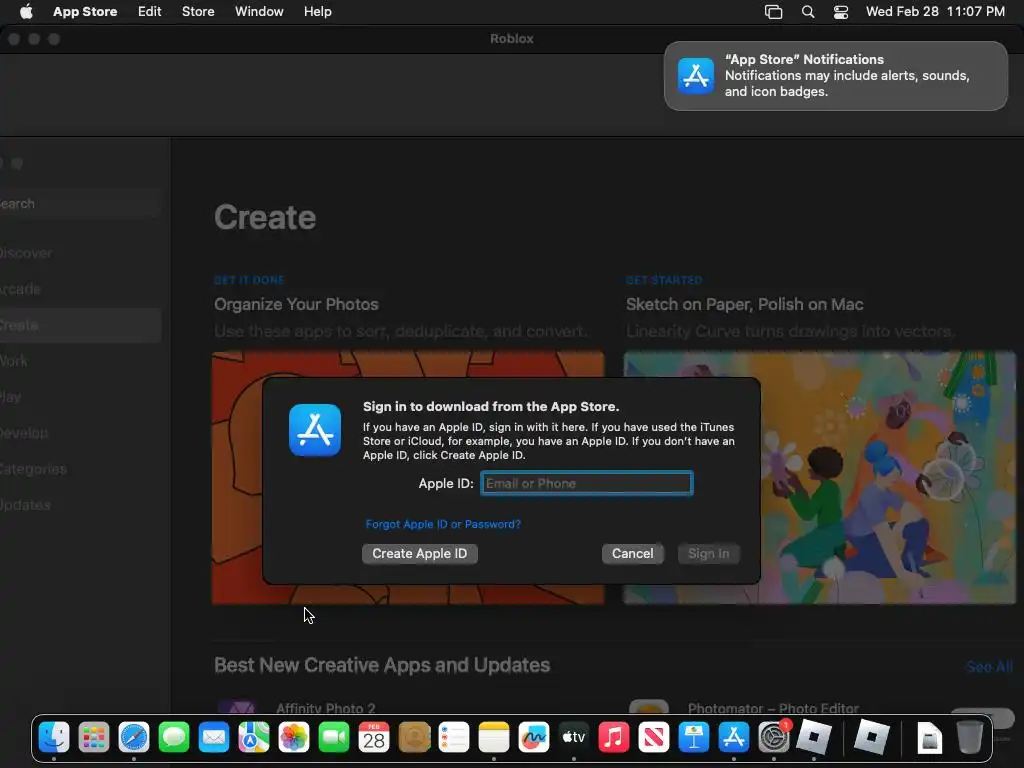Click the date and time in menu bar
Screen dimensions: 1024x768
935,12
